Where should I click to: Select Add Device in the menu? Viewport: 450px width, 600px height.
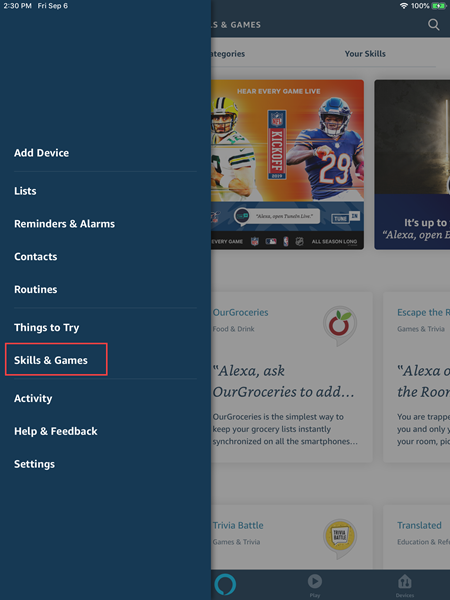[42, 153]
